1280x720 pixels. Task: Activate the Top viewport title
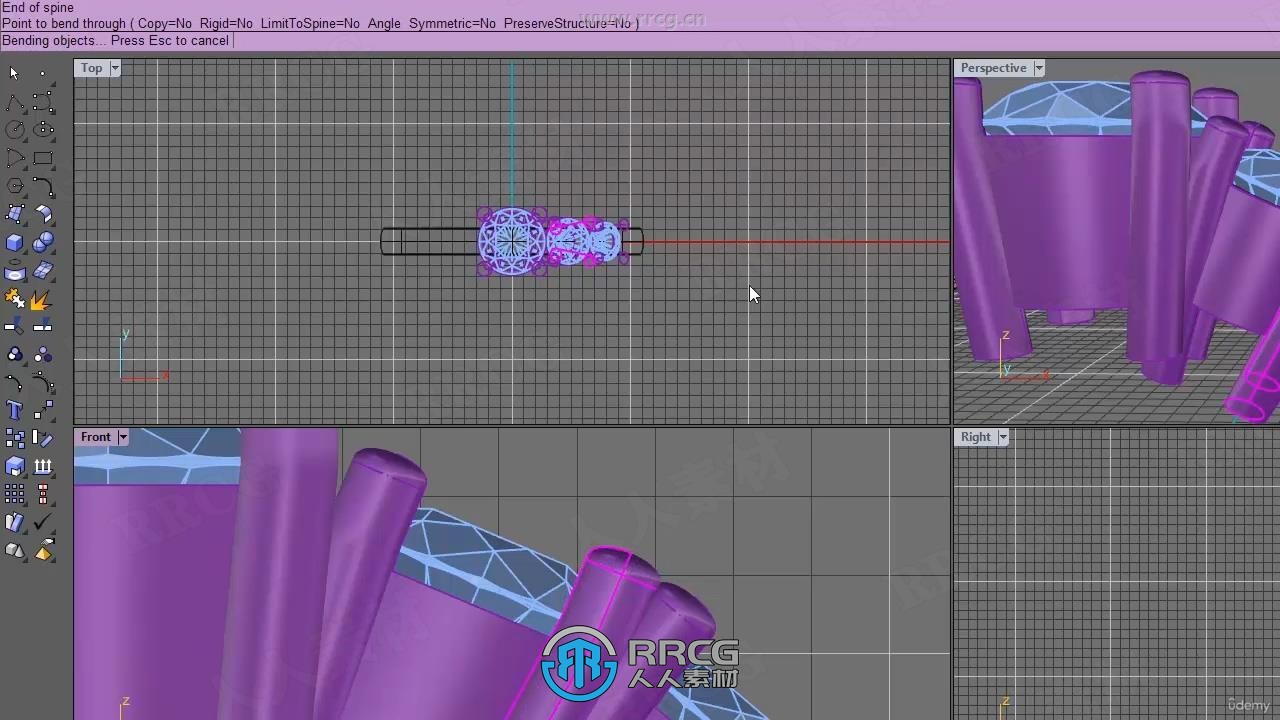[x=92, y=68]
